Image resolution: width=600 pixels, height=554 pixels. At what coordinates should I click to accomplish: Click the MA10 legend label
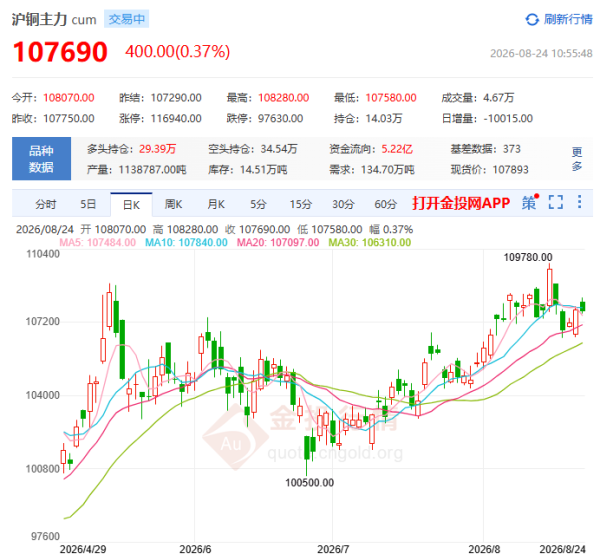click(x=186, y=243)
